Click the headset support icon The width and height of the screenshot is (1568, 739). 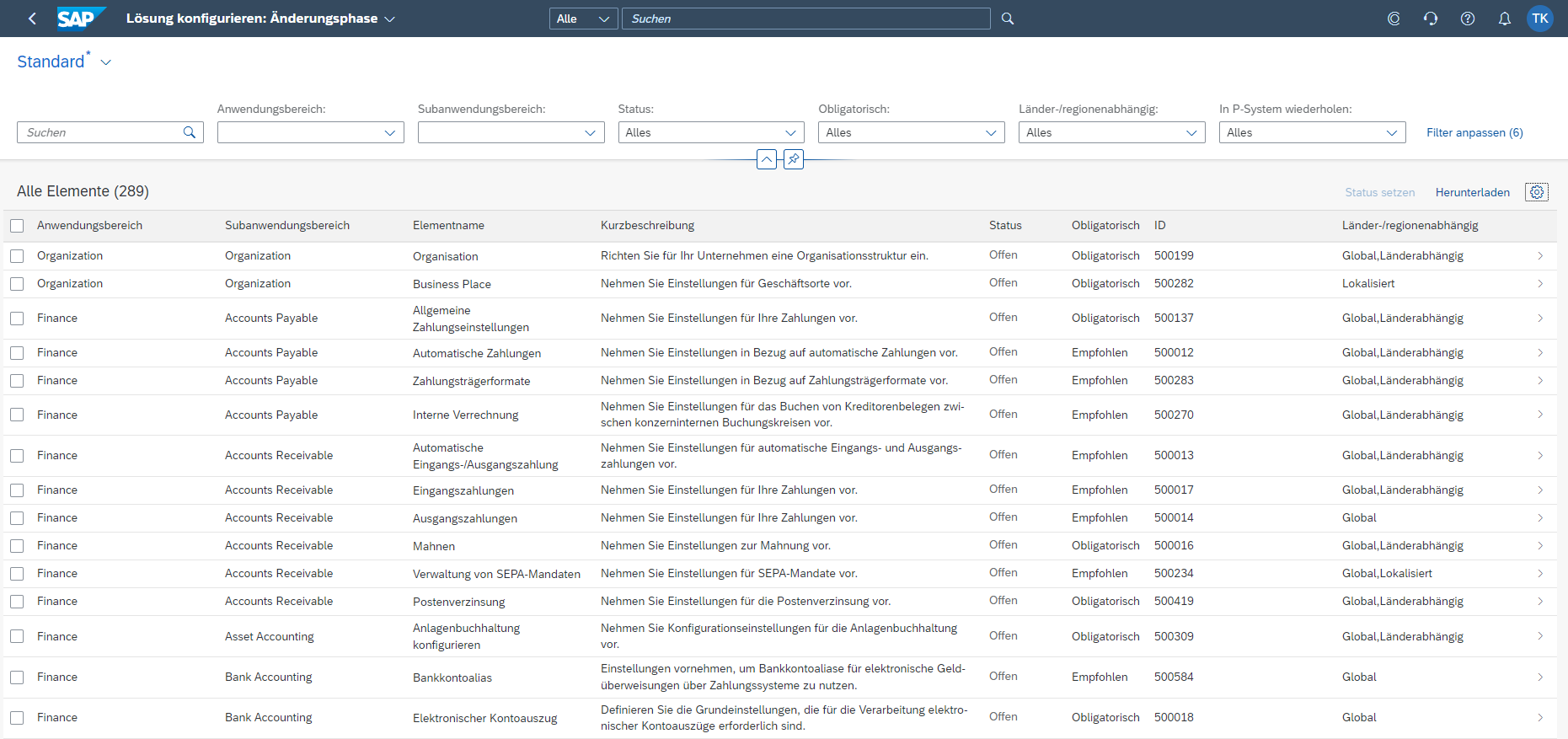click(x=1430, y=19)
